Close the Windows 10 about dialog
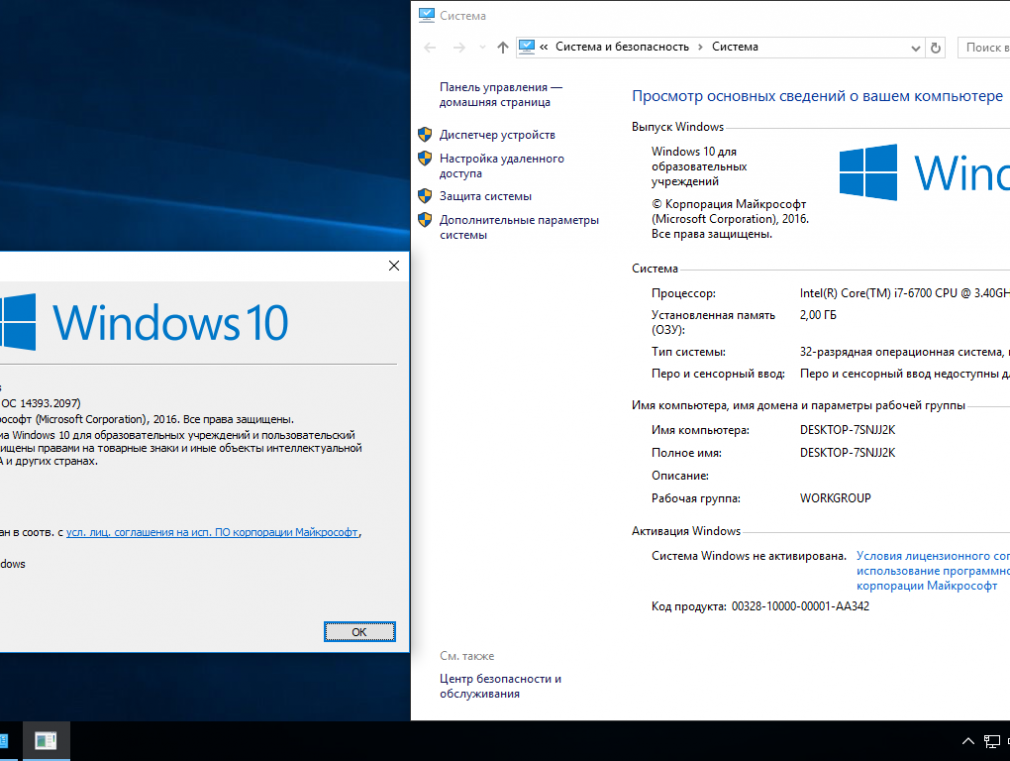The height and width of the screenshot is (761, 1010). [394, 265]
